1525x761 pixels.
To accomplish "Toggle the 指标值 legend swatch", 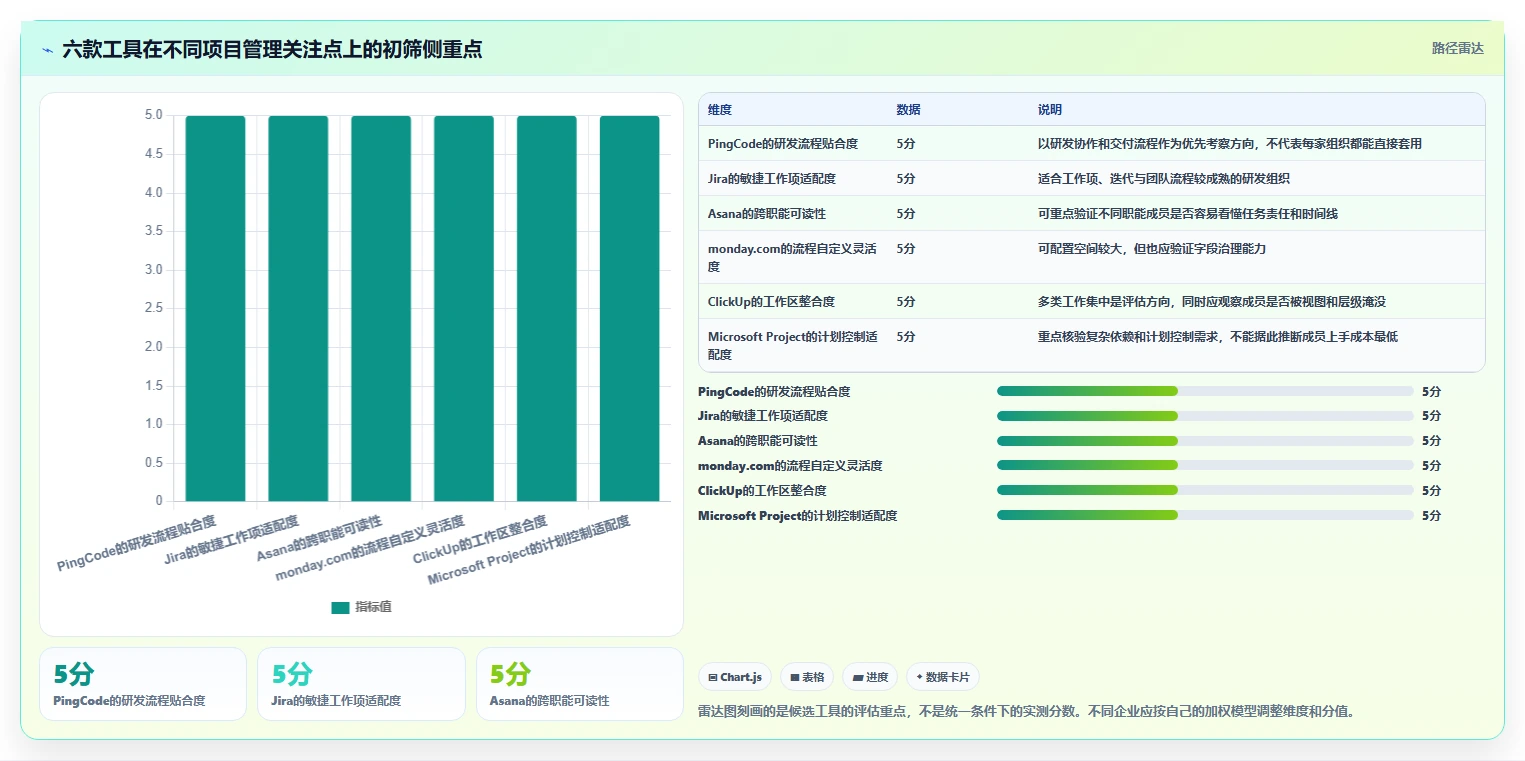I will (x=340, y=607).
